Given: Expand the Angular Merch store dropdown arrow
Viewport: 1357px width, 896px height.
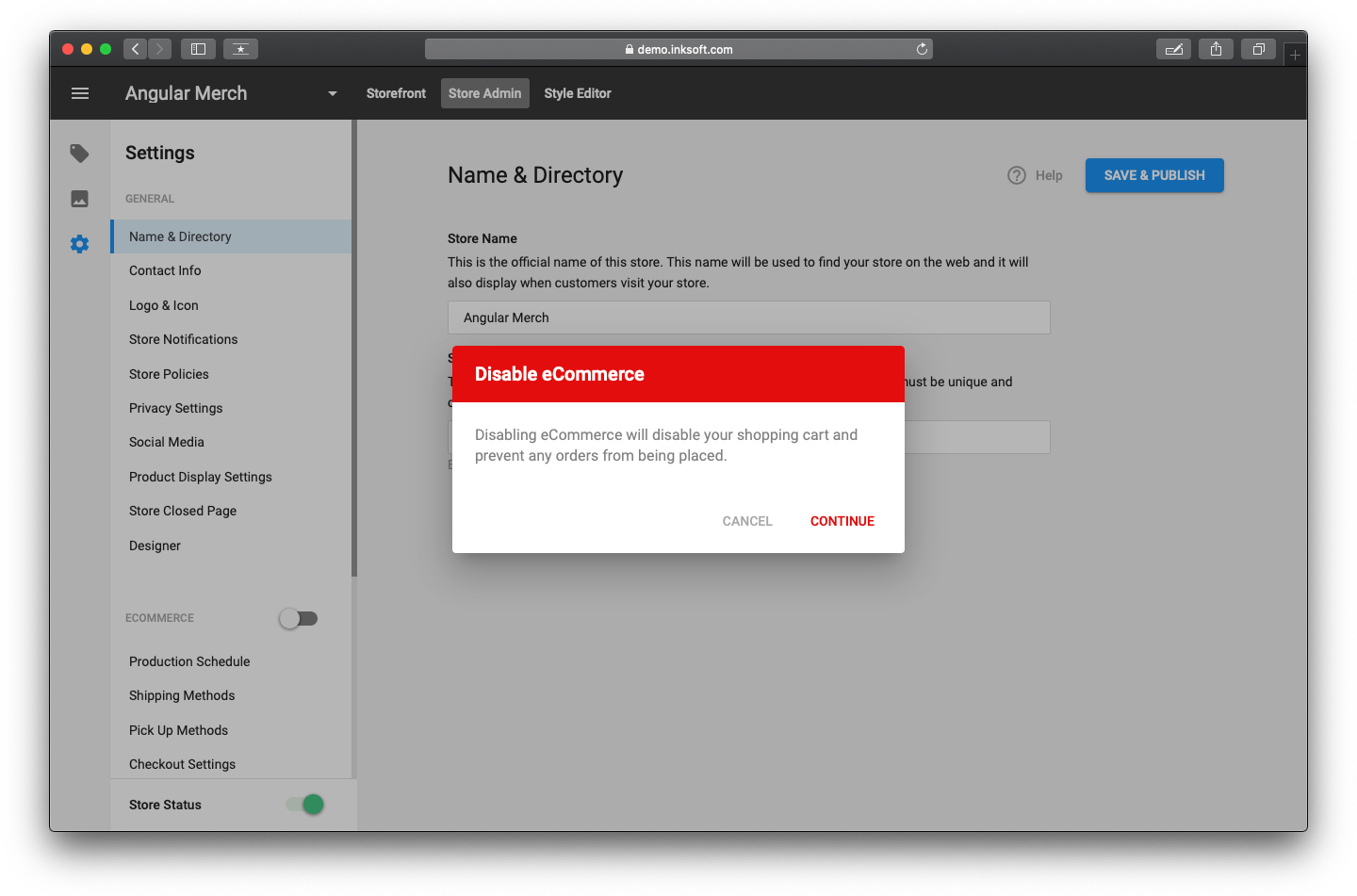Looking at the screenshot, I should pyautogui.click(x=332, y=93).
